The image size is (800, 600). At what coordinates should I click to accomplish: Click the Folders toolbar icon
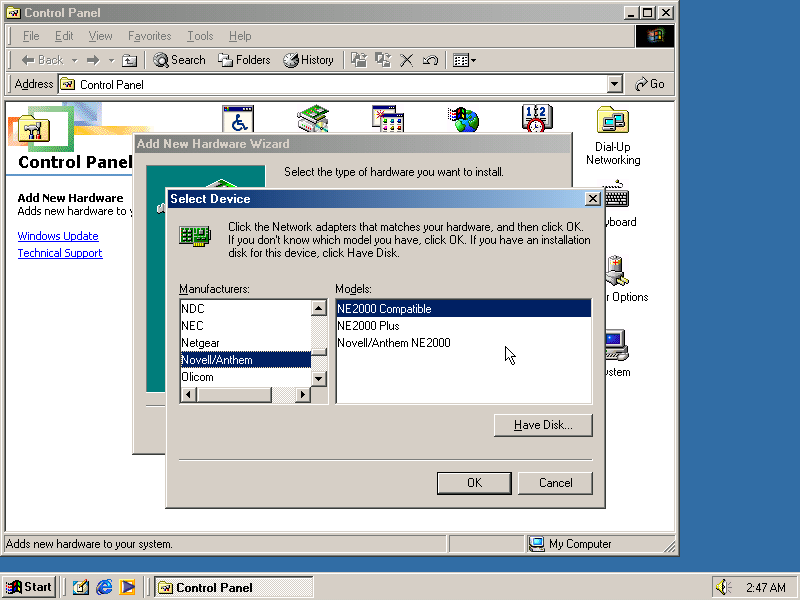point(244,60)
